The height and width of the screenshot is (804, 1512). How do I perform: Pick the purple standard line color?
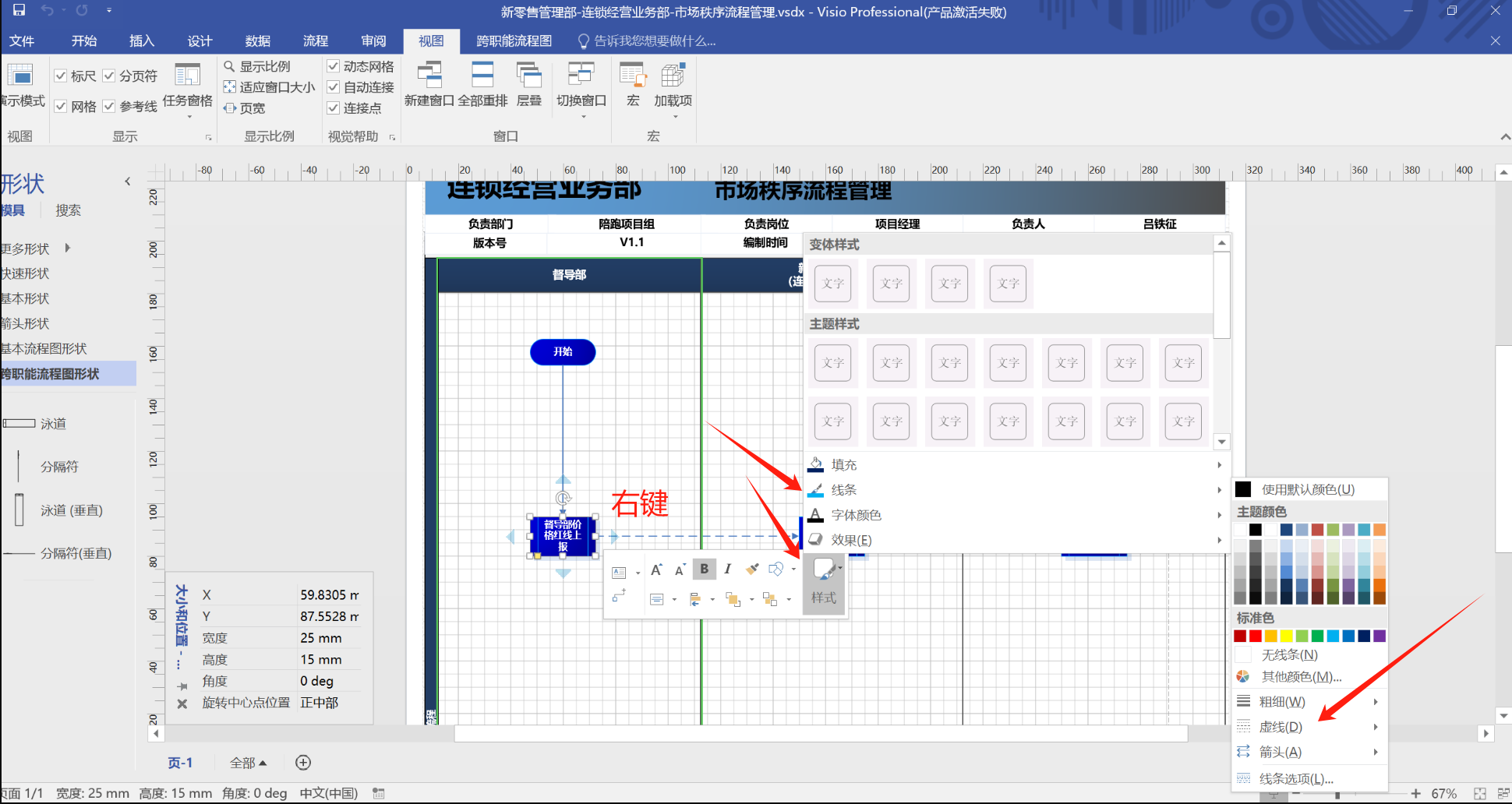tap(1380, 636)
